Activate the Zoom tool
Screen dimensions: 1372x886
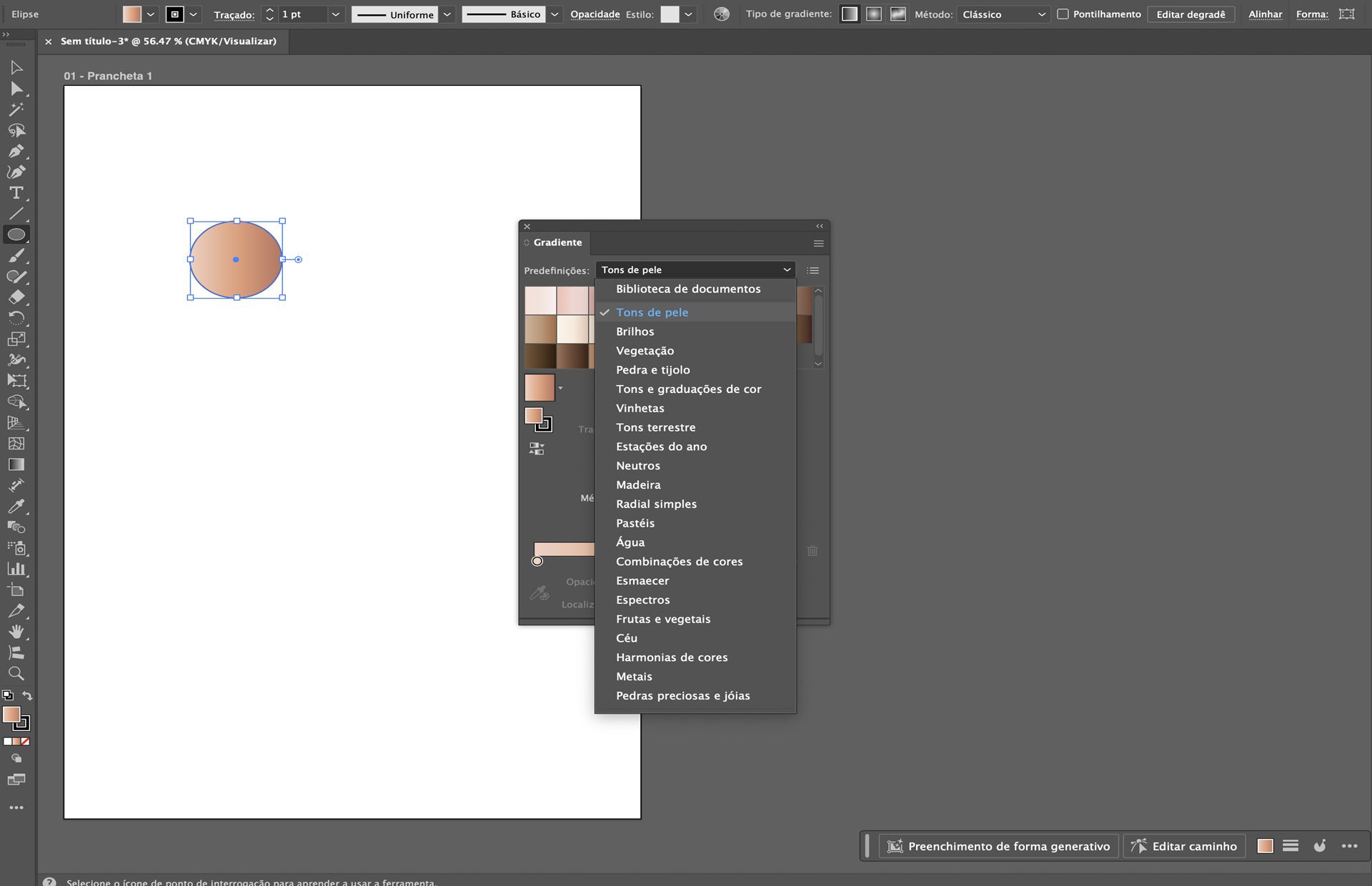(17, 673)
